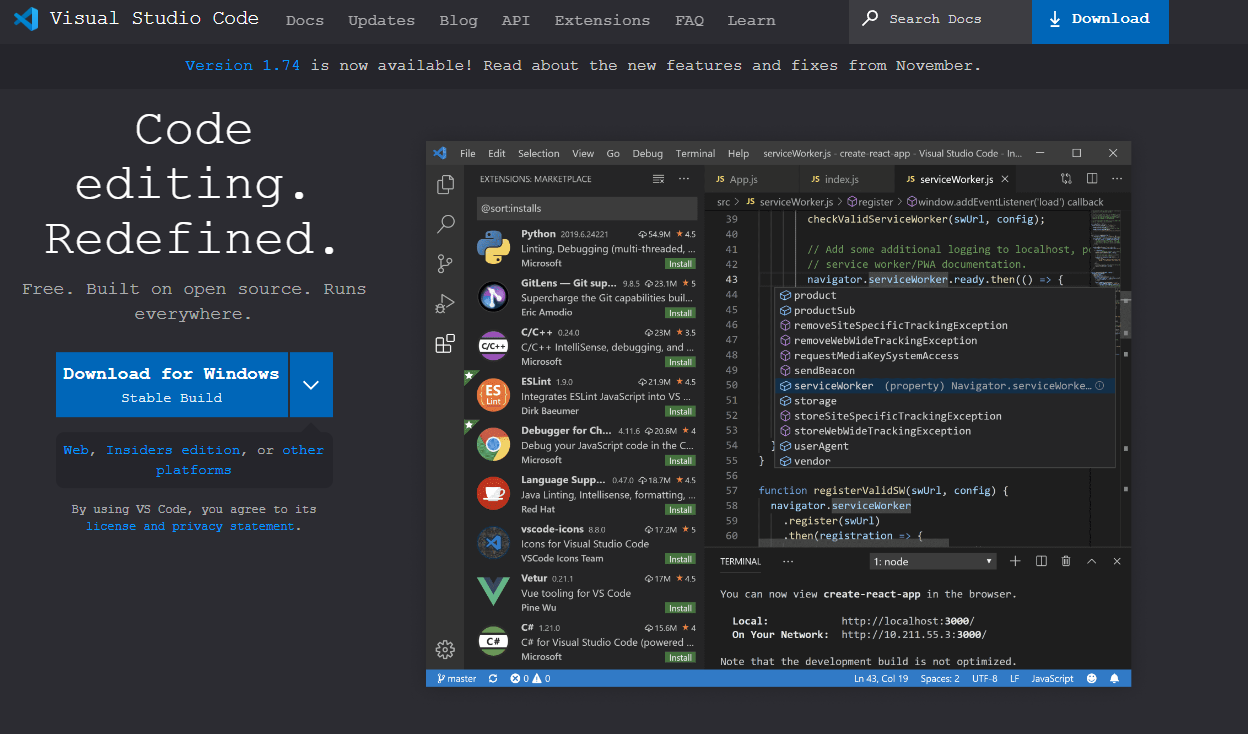Screen dimensions: 1248x734
Task: Open the license and privacy statement link
Action: click(x=191, y=526)
